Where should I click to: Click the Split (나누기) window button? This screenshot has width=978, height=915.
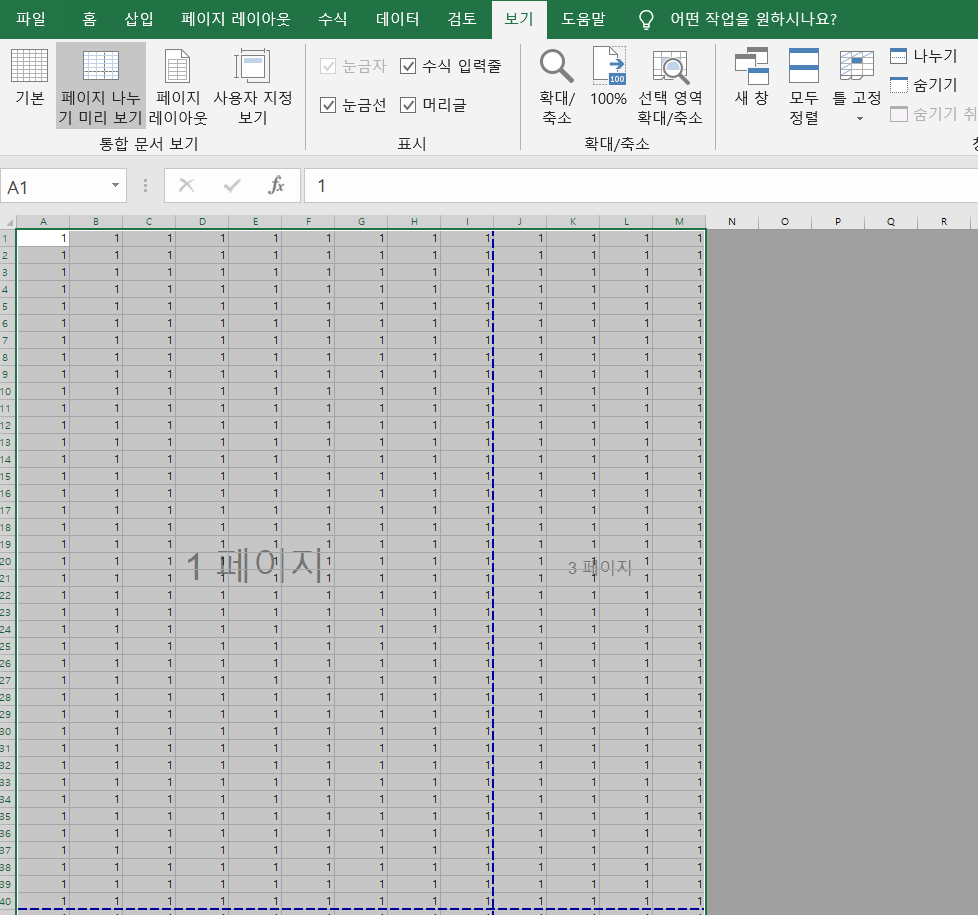click(924, 56)
